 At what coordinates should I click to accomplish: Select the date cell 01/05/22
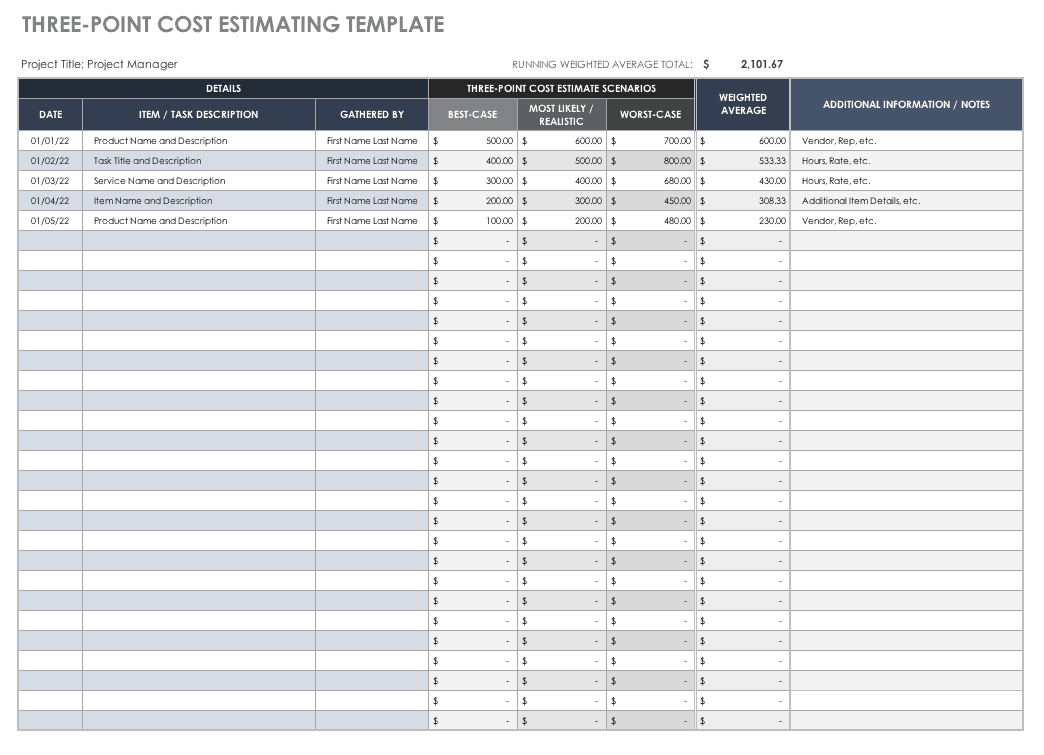point(50,221)
